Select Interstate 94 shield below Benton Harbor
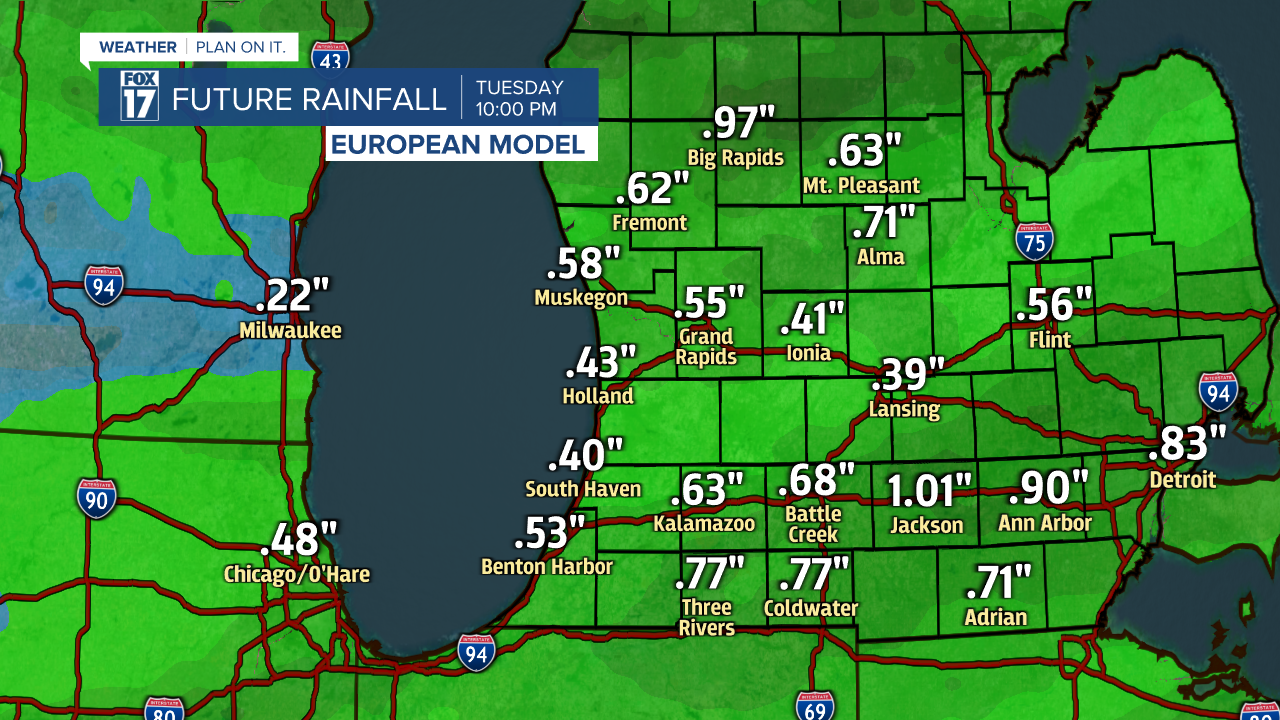Image resolution: width=1280 pixels, height=720 pixels. (x=476, y=652)
